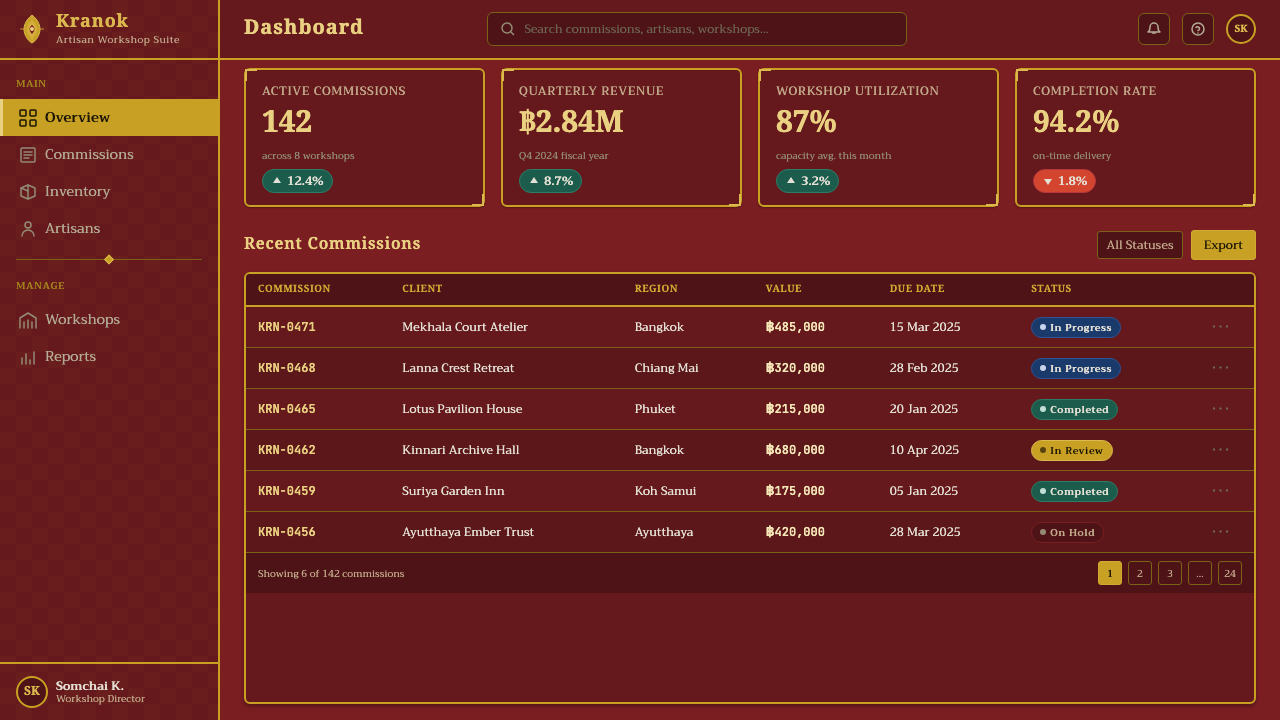Screen dimensions: 1280x720
Task: Click the 1.8% decrease badge
Action: pos(1064,181)
